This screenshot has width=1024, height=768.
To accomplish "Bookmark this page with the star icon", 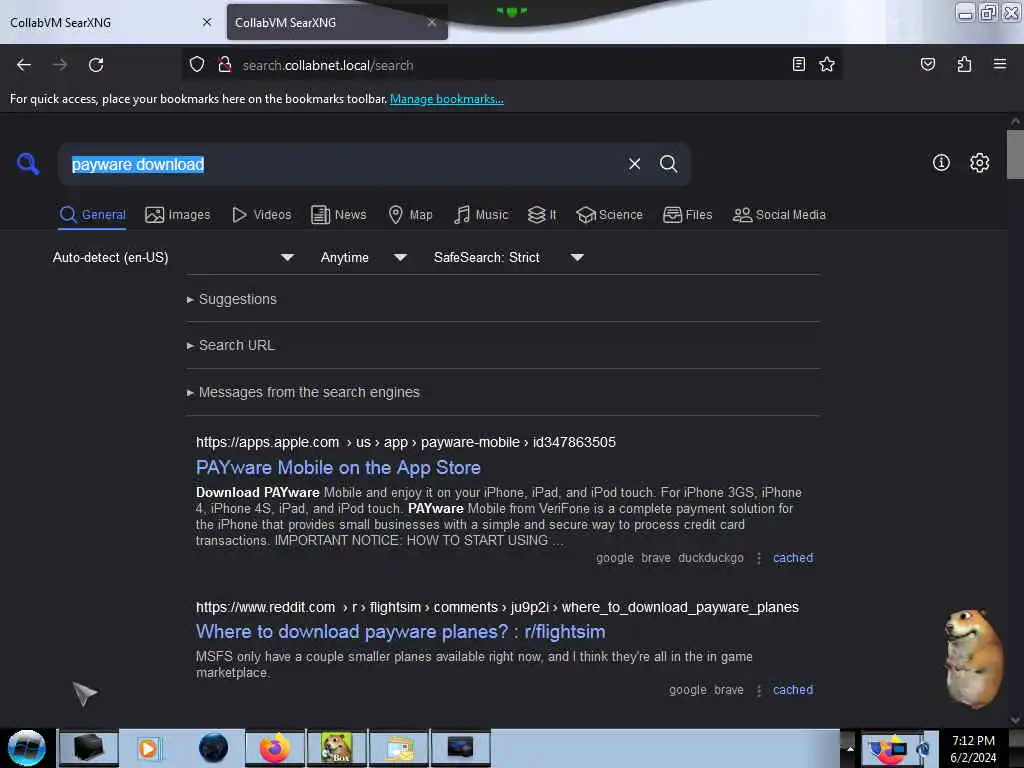I will pyautogui.click(x=827, y=64).
